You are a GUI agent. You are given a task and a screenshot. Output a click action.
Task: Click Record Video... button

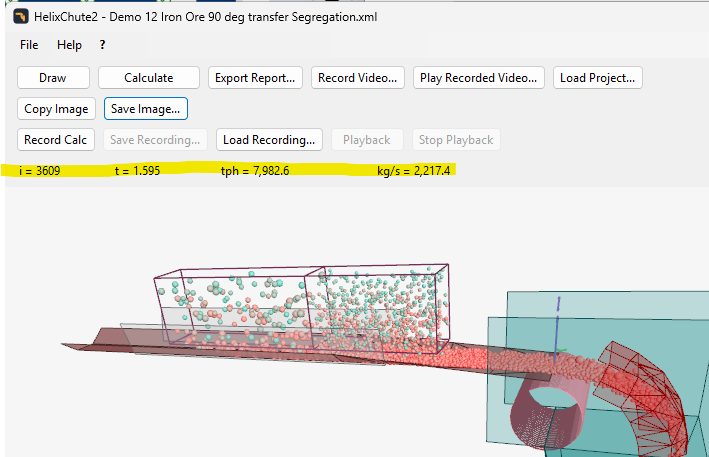point(358,78)
